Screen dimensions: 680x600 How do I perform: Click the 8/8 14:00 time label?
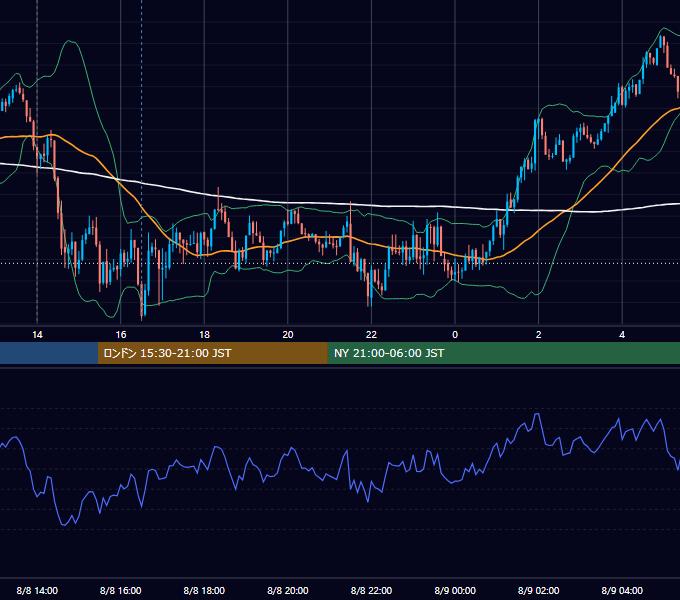pyautogui.click(x=37, y=590)
